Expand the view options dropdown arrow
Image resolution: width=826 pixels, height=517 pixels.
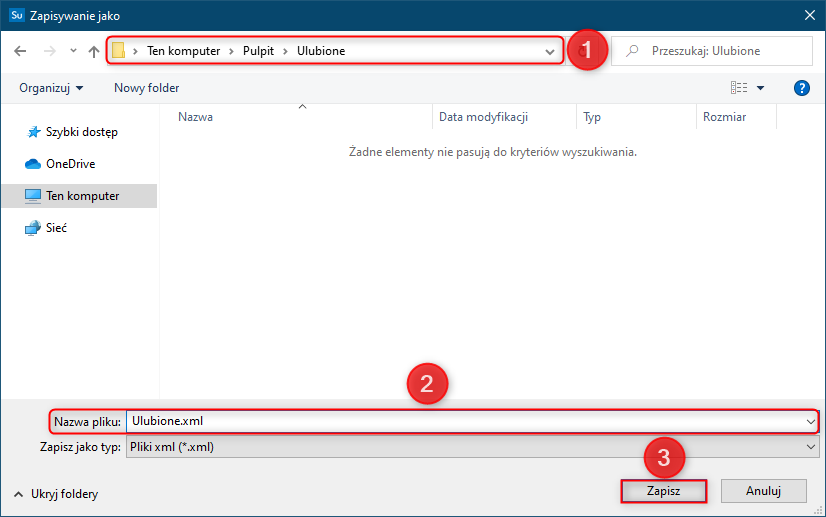[x=760, y=88]
